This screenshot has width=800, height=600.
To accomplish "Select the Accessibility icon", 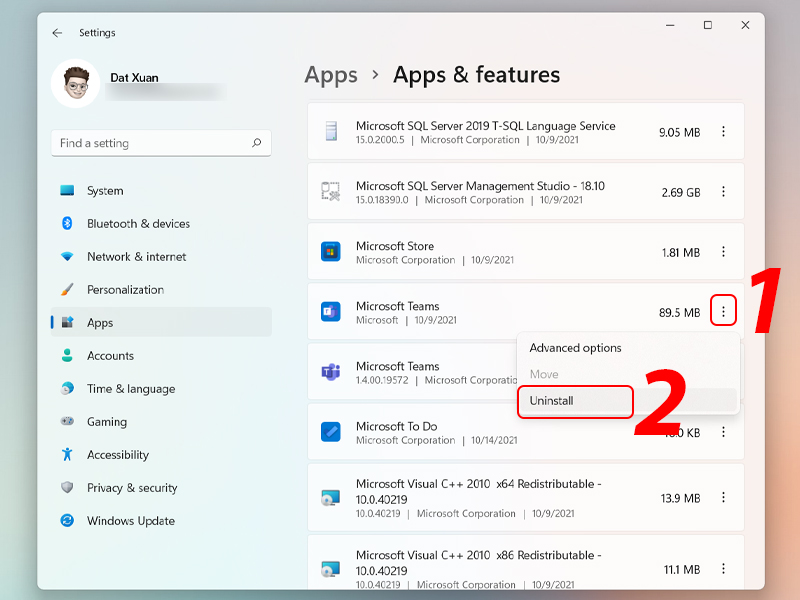I will tap(66, 454).
